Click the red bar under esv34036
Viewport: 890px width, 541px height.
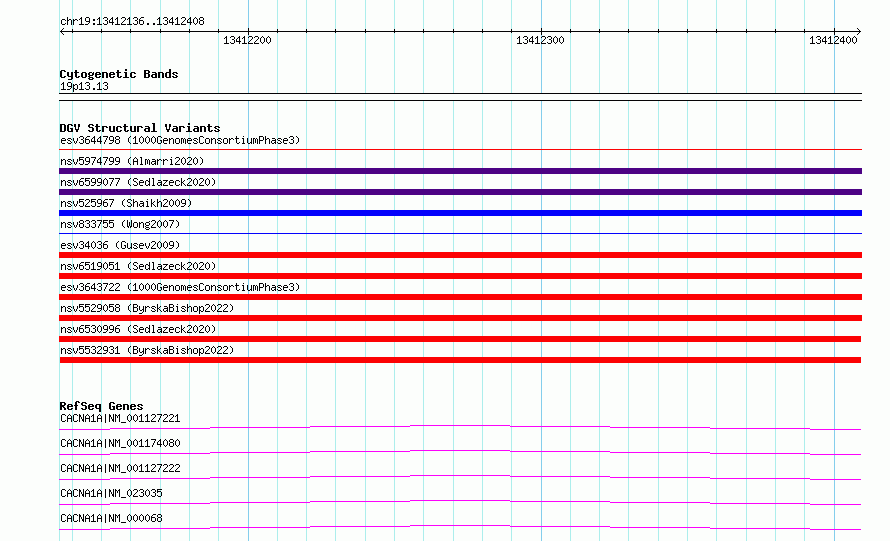pos(460,255)
